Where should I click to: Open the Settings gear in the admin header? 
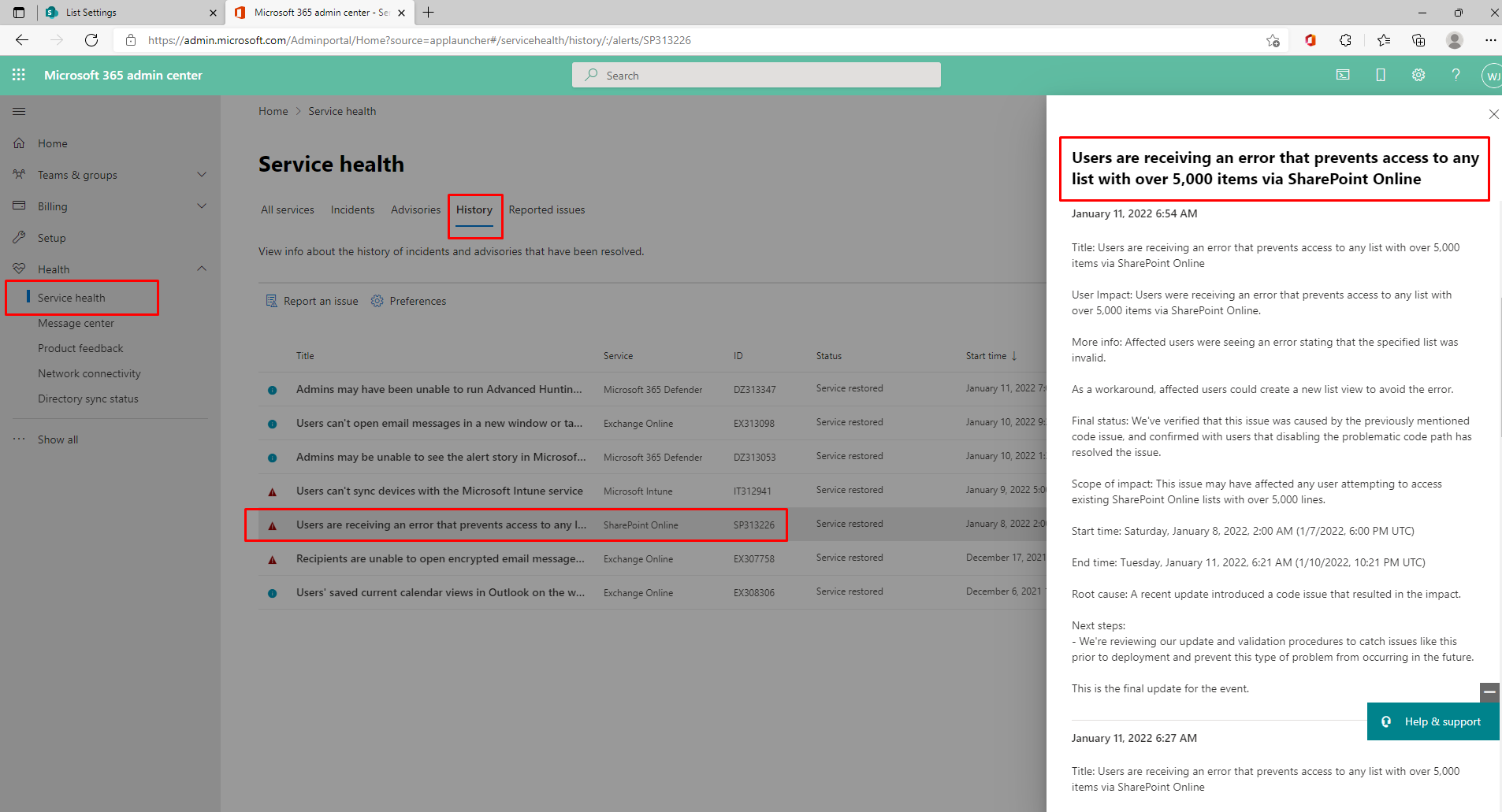1418,75
